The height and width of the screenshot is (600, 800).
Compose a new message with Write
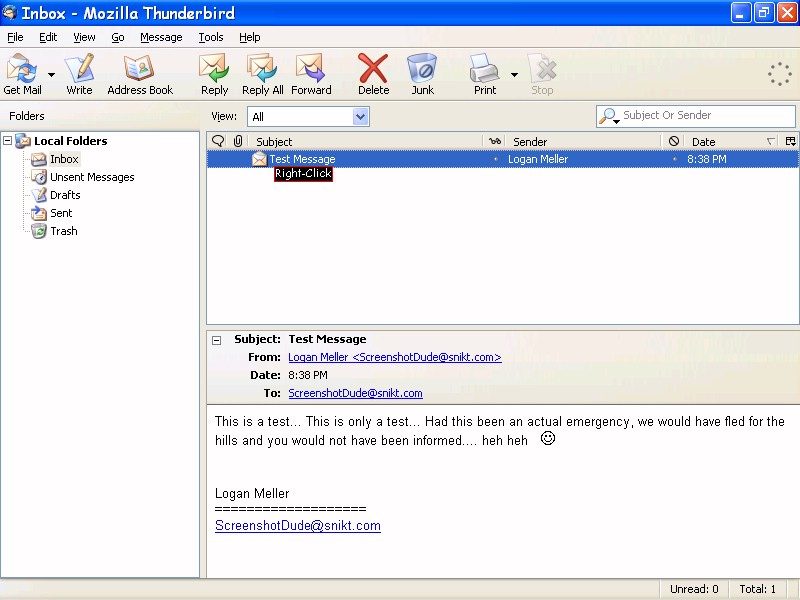click(80, 74)
